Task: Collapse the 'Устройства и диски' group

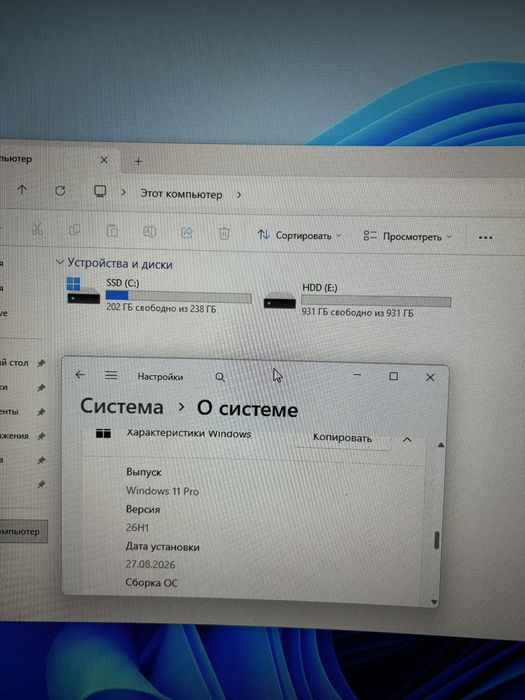Action: [x=59, y=262]
